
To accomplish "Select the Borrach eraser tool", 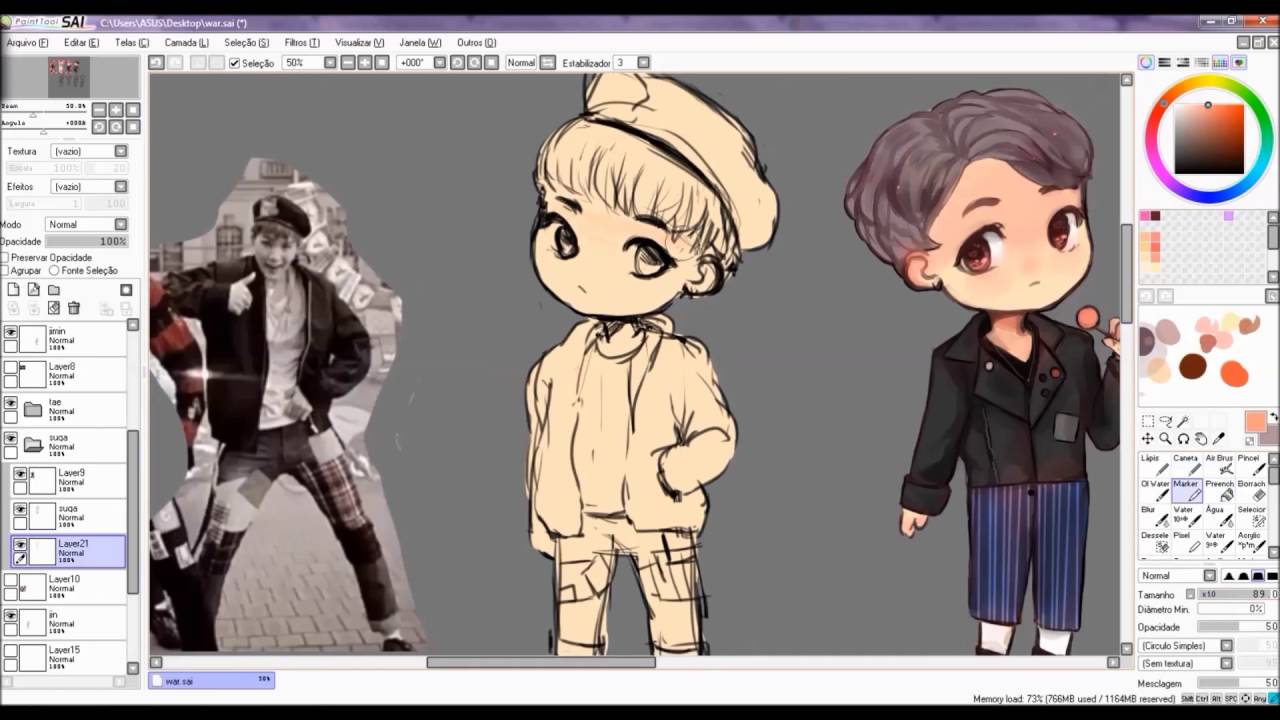I will coord(1250,490).
